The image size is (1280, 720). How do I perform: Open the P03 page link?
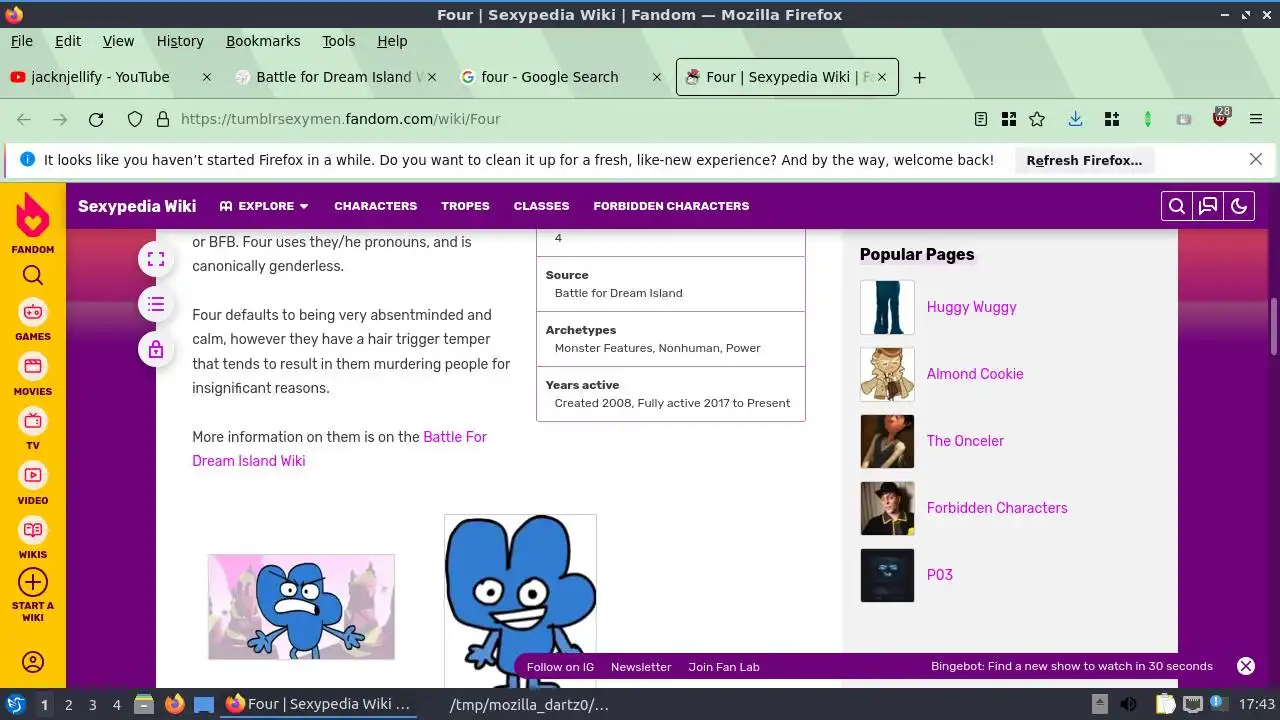click(940, 575)
